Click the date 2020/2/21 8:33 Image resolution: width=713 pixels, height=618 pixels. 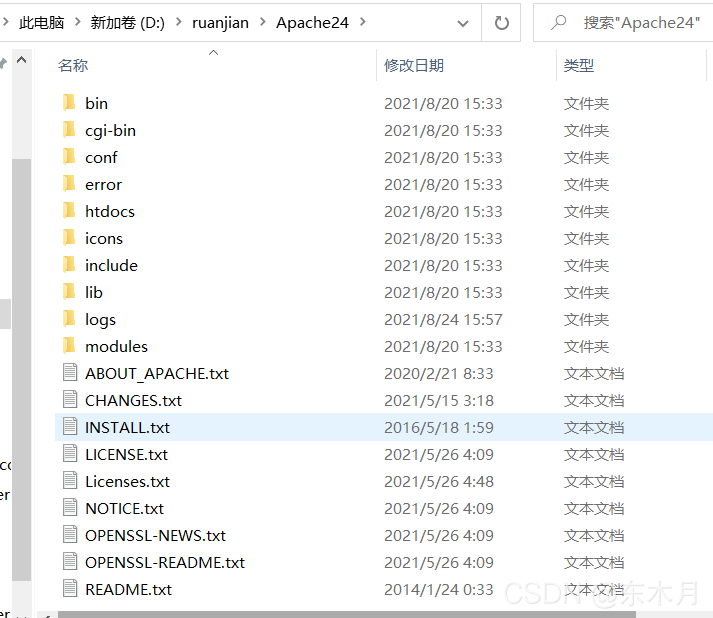click(438, 374)
